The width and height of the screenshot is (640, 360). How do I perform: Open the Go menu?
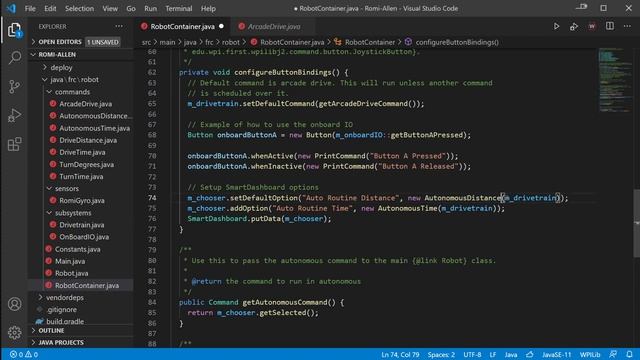click(x=131, y=8)
